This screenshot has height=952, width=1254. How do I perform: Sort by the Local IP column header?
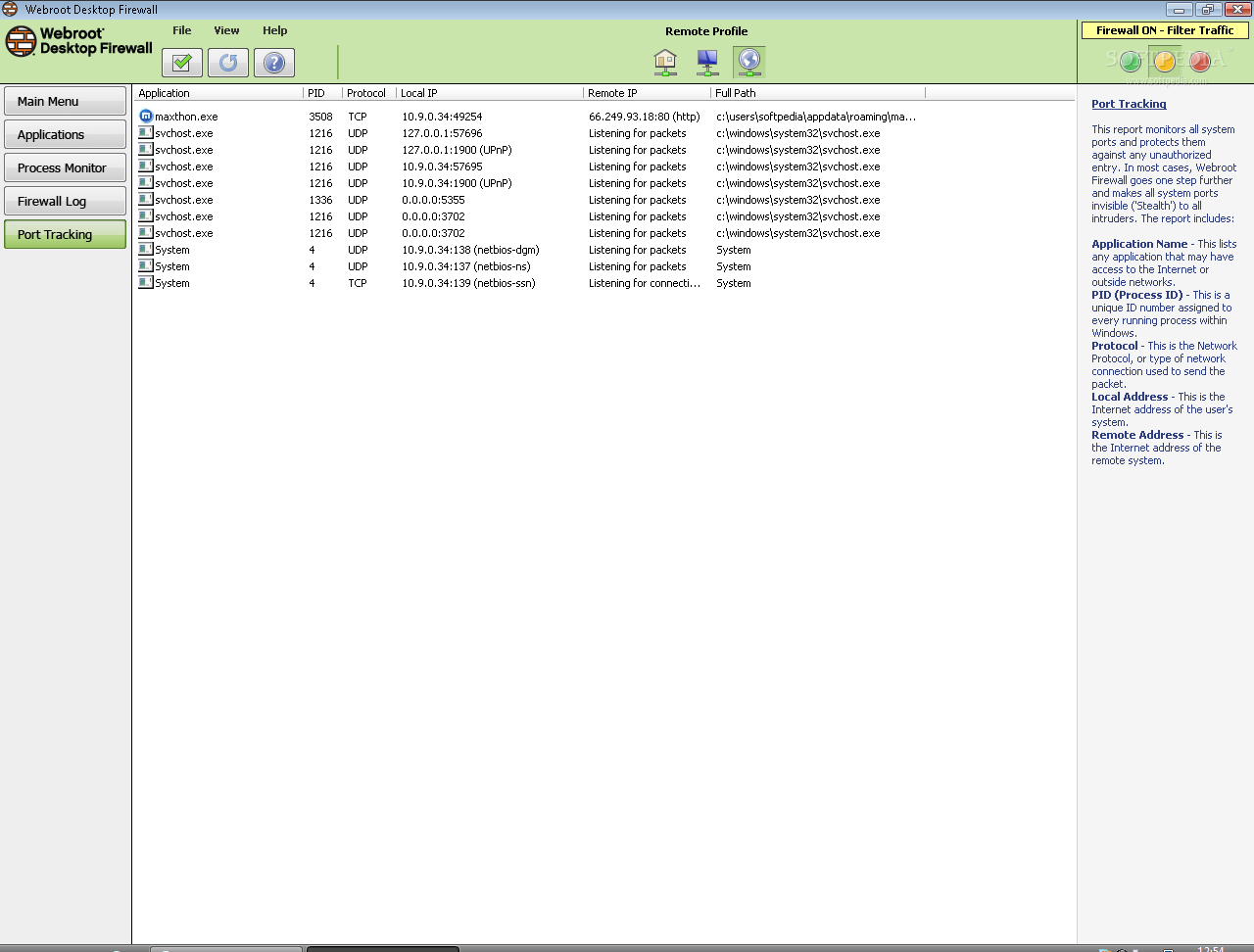[x=489, y=93]
